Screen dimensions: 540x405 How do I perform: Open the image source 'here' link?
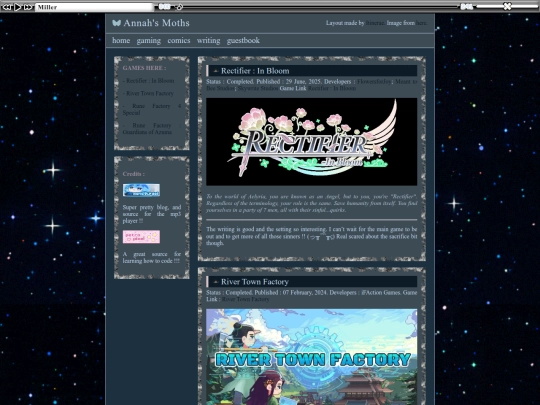tap(421, 23)
